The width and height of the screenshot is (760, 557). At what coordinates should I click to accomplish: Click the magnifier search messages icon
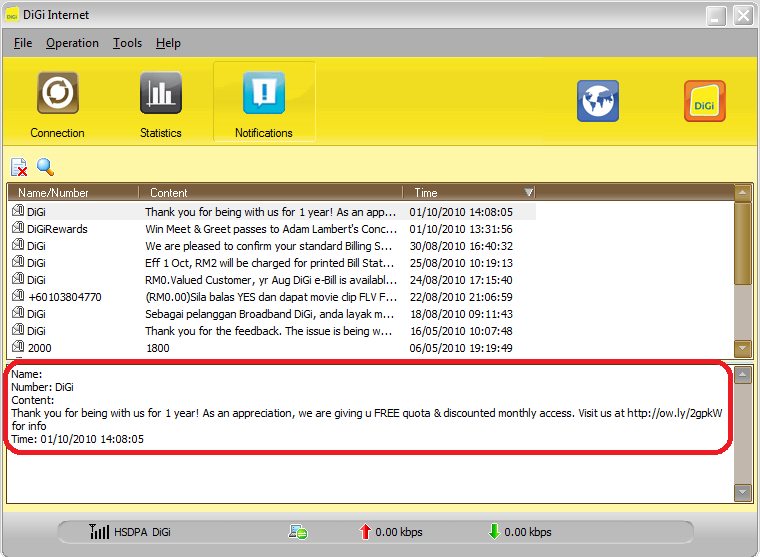[x=45, y=167]
